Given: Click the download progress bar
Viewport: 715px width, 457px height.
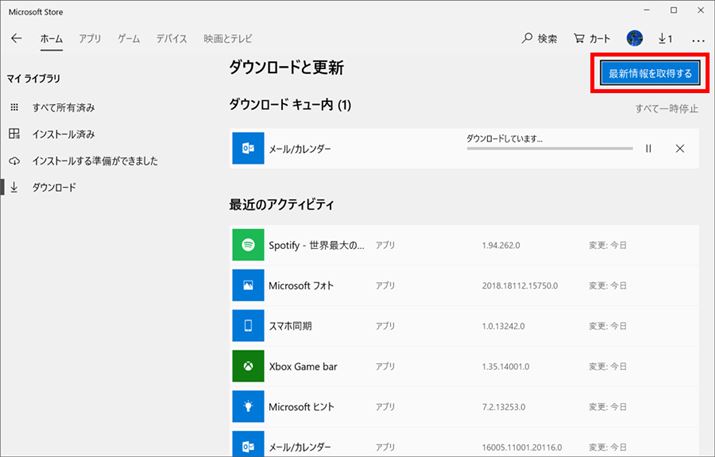Looking at the screenshot, I should 549,148.
